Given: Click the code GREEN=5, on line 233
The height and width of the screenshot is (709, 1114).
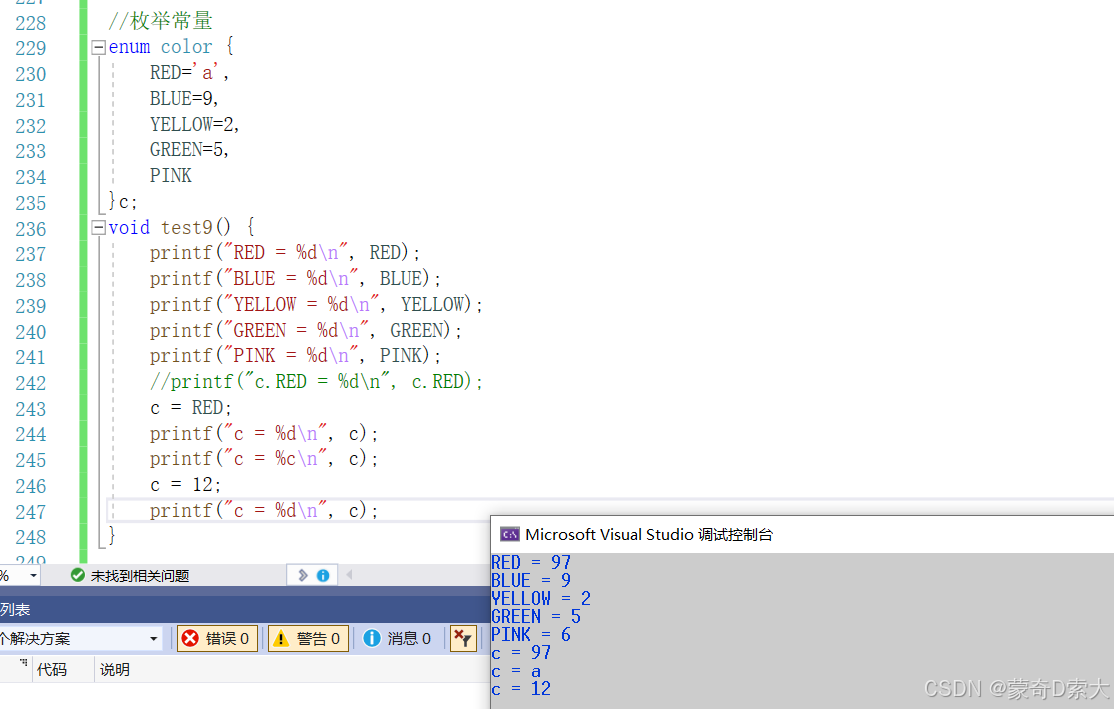Looking at the screenshot, I should pos(189,149).
